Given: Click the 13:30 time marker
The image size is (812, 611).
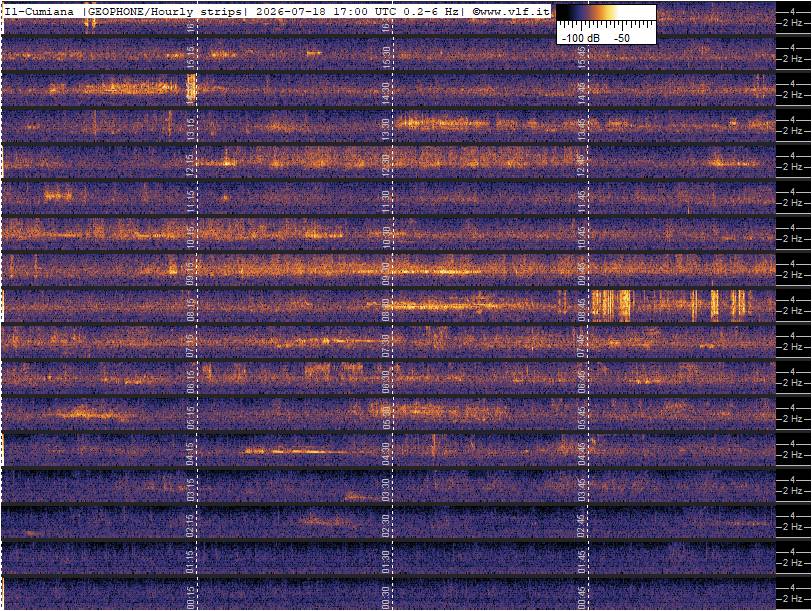Looking at the screenshot, I should [386, 130].
